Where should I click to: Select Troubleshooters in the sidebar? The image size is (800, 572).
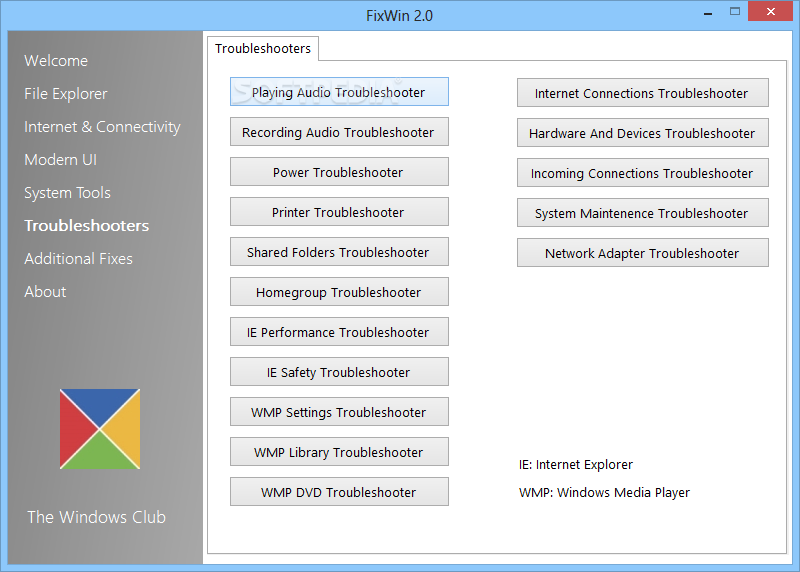tap(87, 226)
